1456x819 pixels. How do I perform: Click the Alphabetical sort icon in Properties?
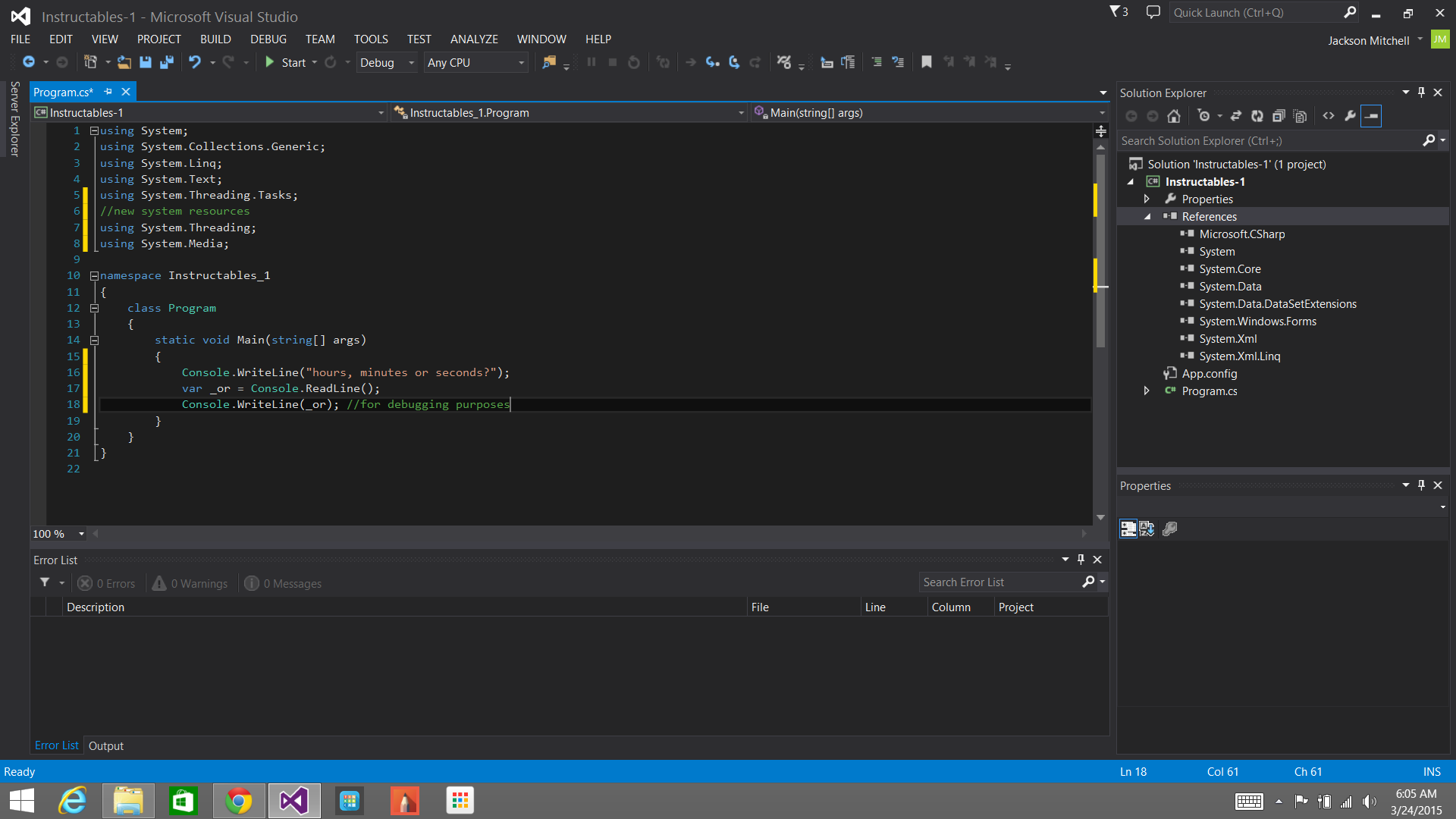[x=1147, y=529]
